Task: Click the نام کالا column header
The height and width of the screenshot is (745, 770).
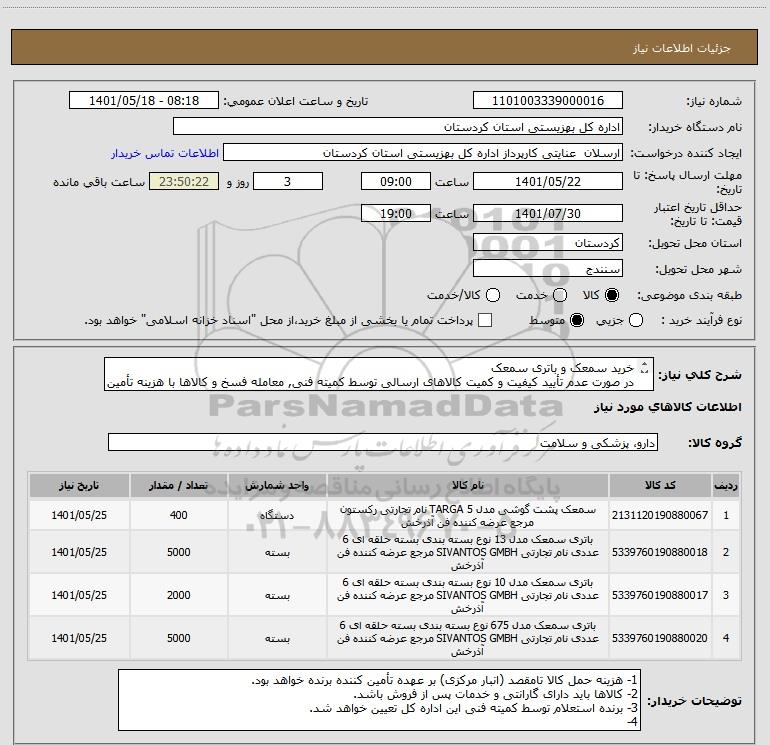Action: [x=468, y=485]
